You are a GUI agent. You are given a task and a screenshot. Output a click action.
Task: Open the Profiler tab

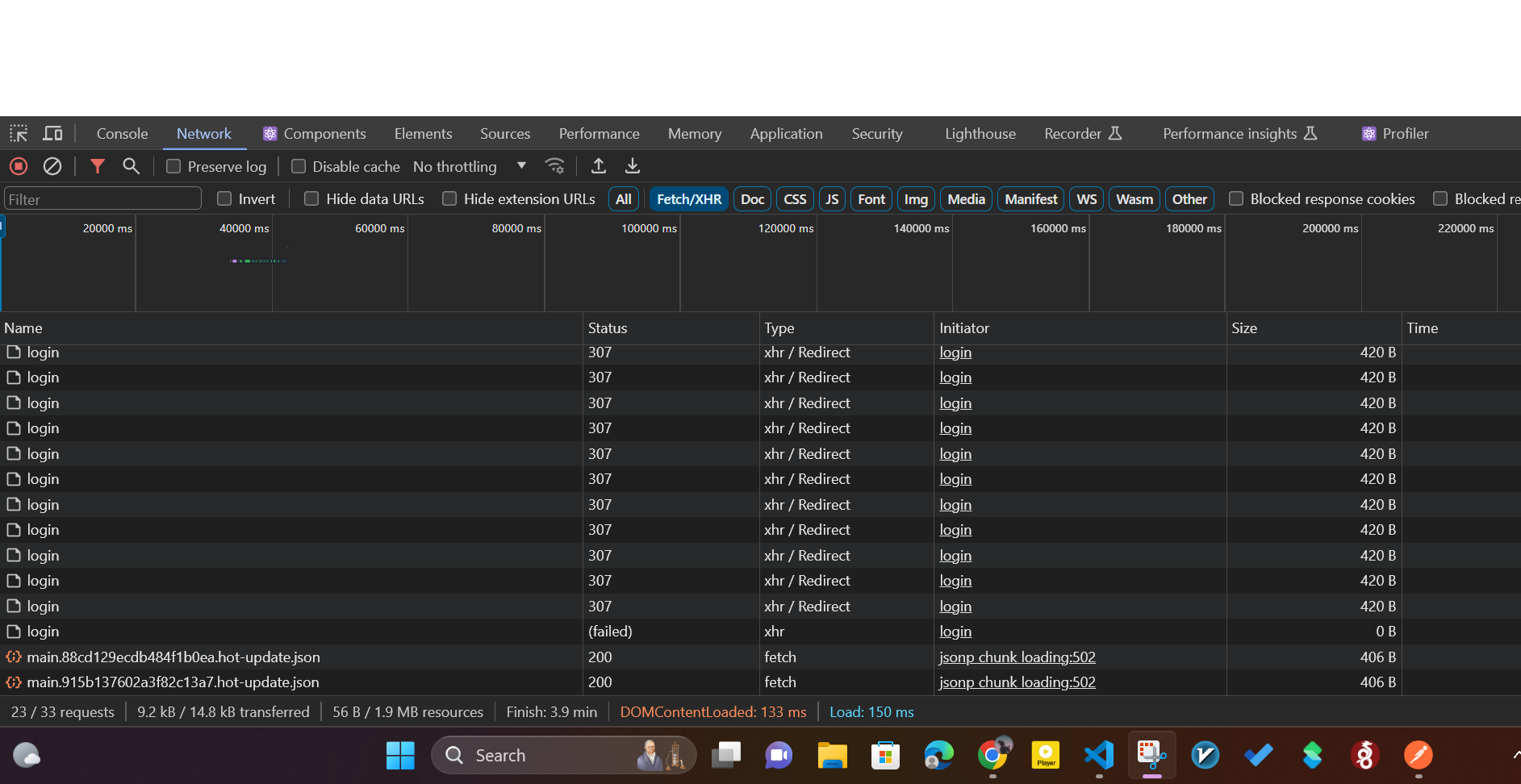click(1396, 134)
